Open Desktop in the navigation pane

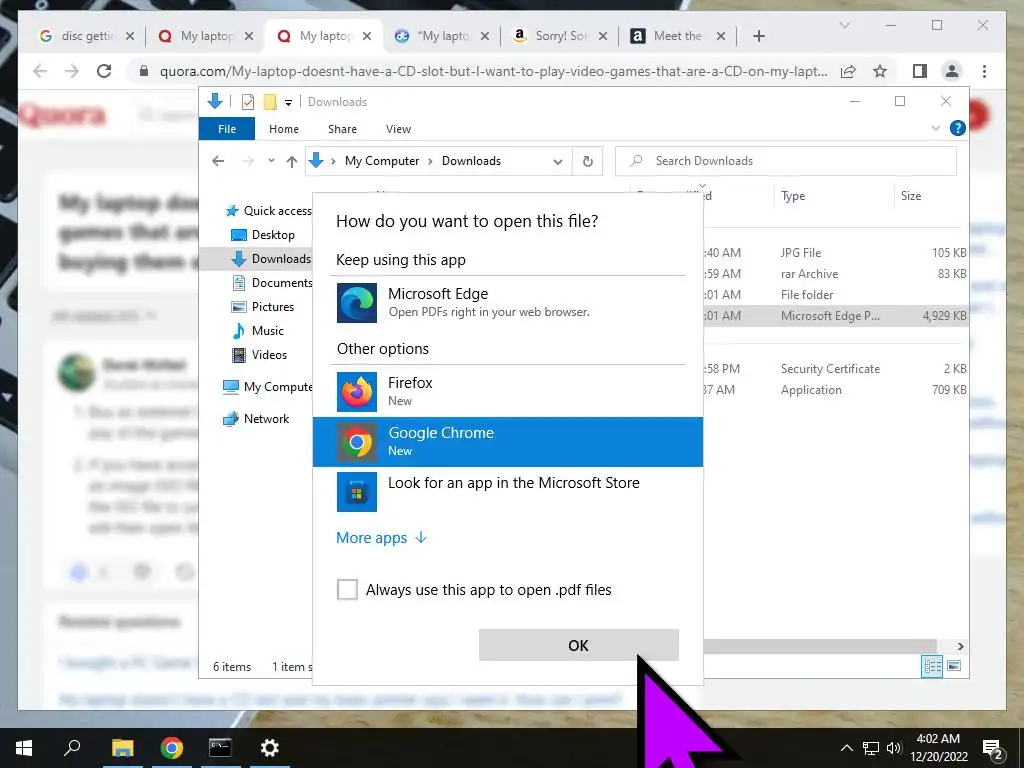[264, 234]
